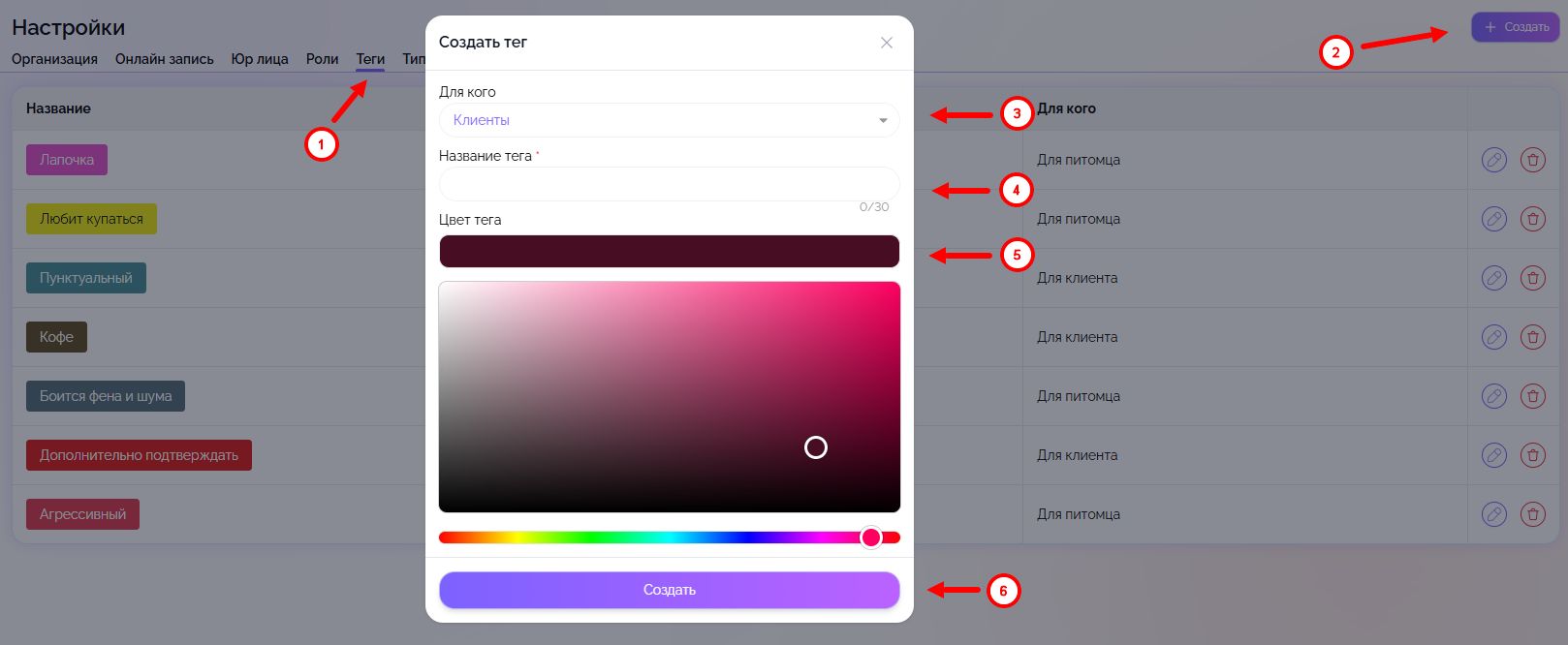Close the Создать тег dialog
The height and width of the screenshot is (645, 1568).
coord(886,43)
